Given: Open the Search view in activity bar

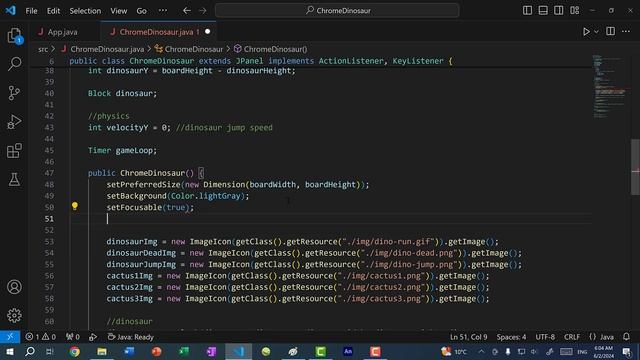Looking at the screenshot, I should click(14, 64).
